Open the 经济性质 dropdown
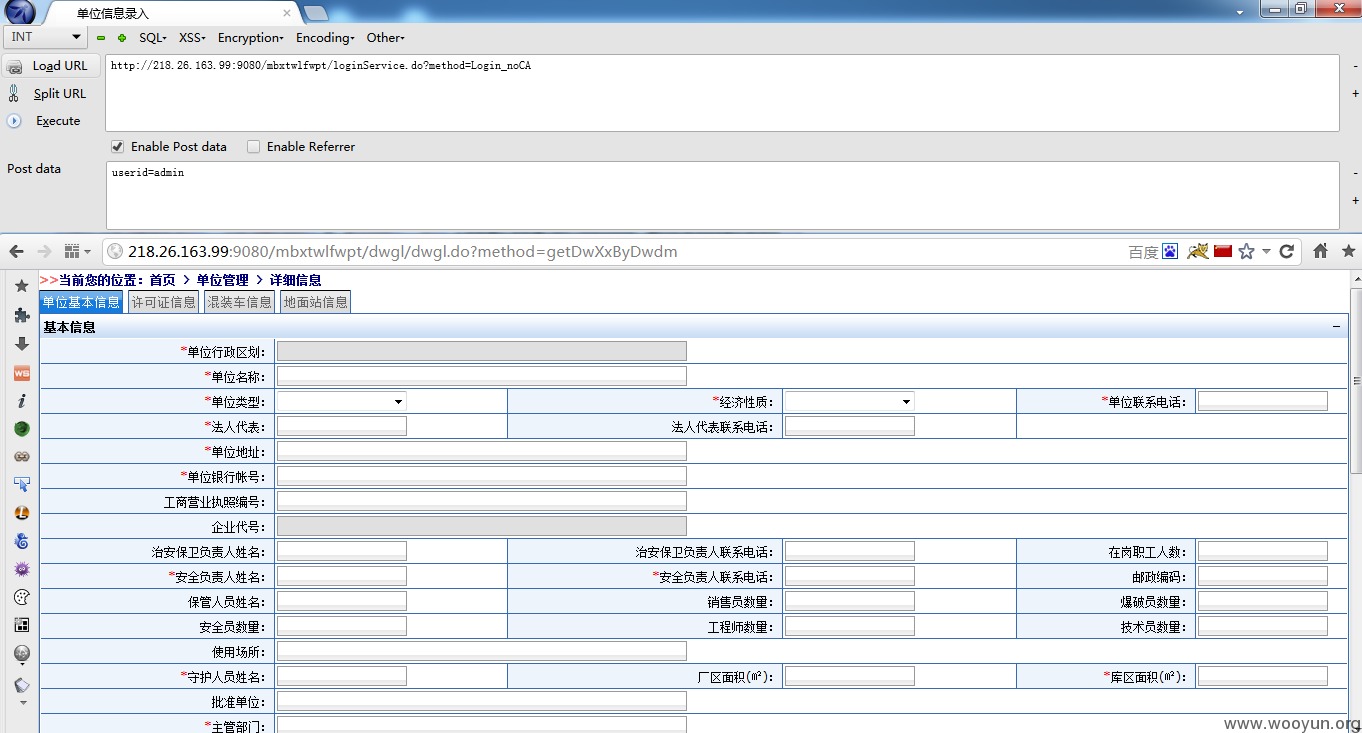 [849, 401]
